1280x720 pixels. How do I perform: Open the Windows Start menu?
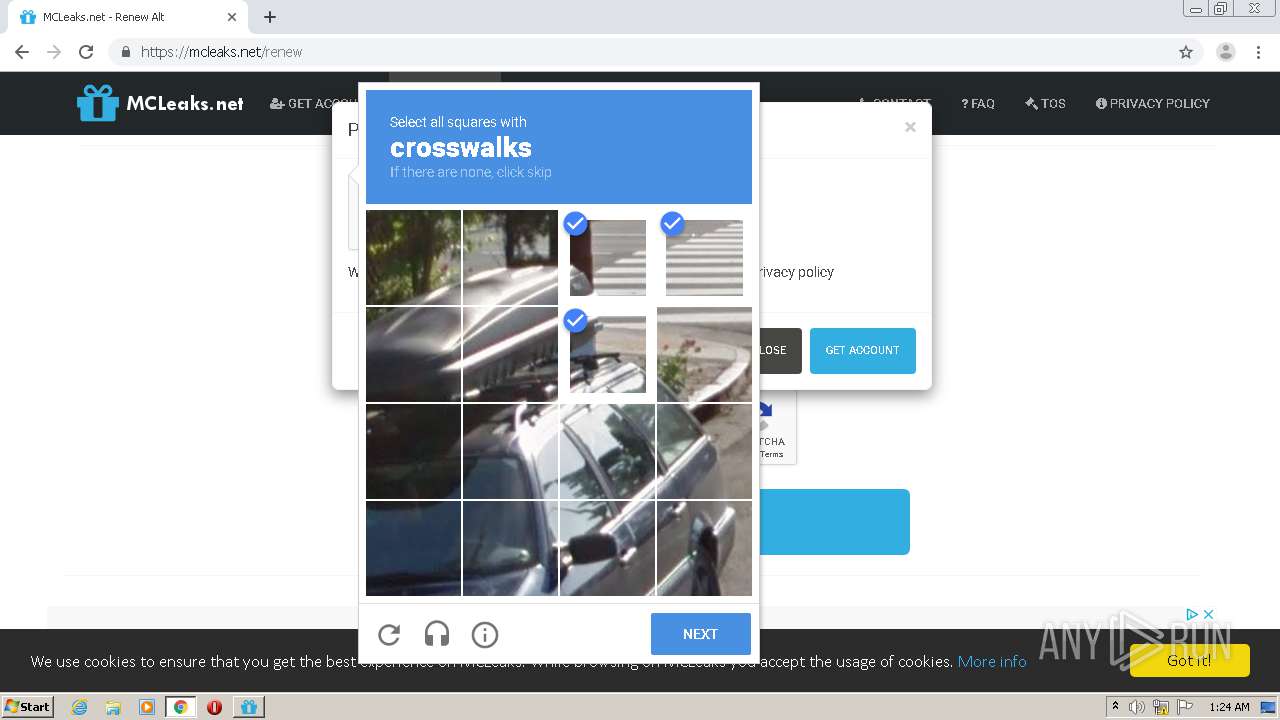point(28,706)
